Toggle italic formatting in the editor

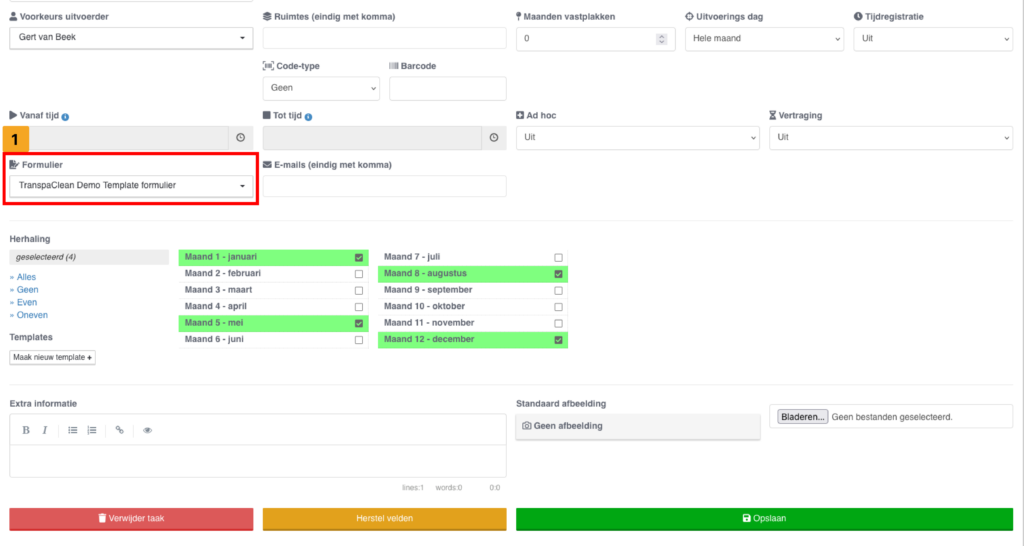(x=45, y=430)
